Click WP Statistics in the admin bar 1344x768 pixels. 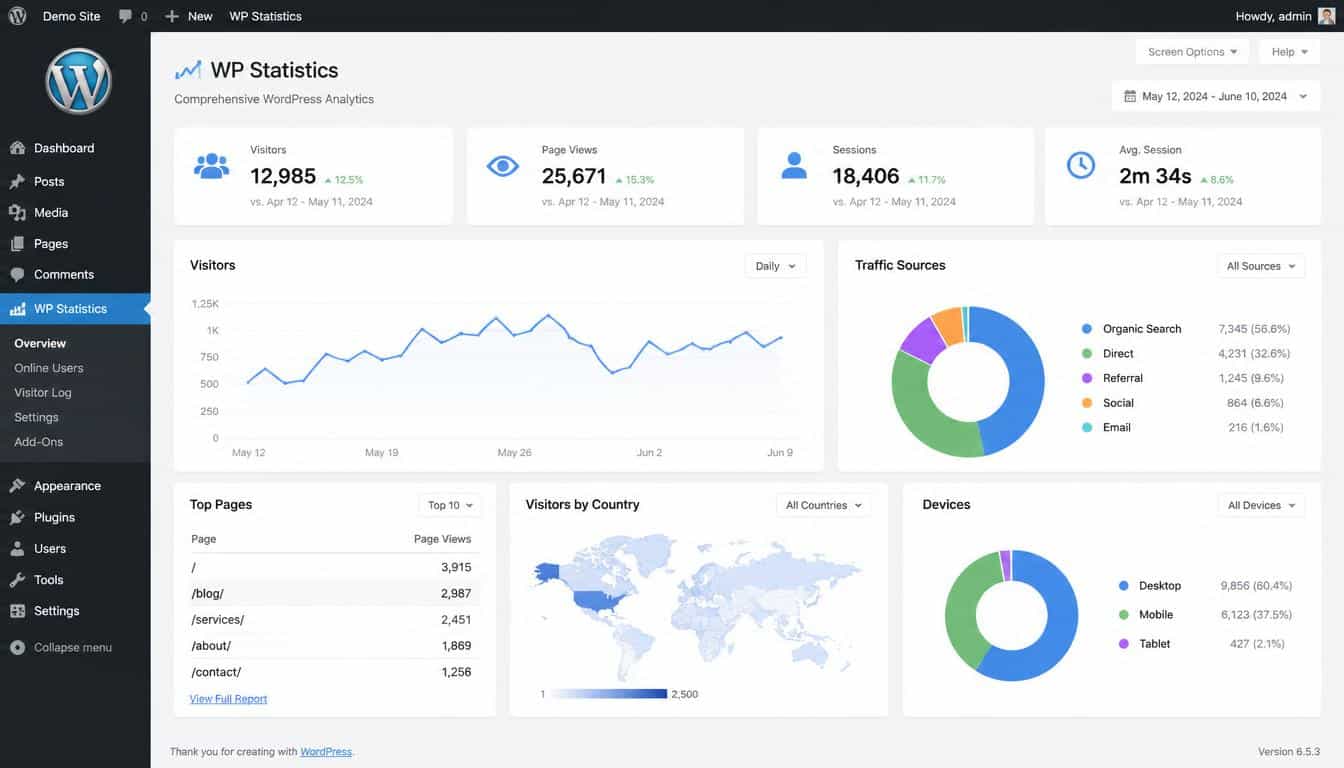265,16
